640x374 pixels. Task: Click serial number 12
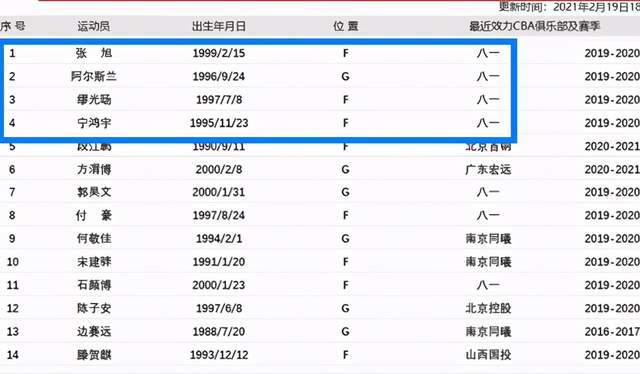(x=13, y=309)
